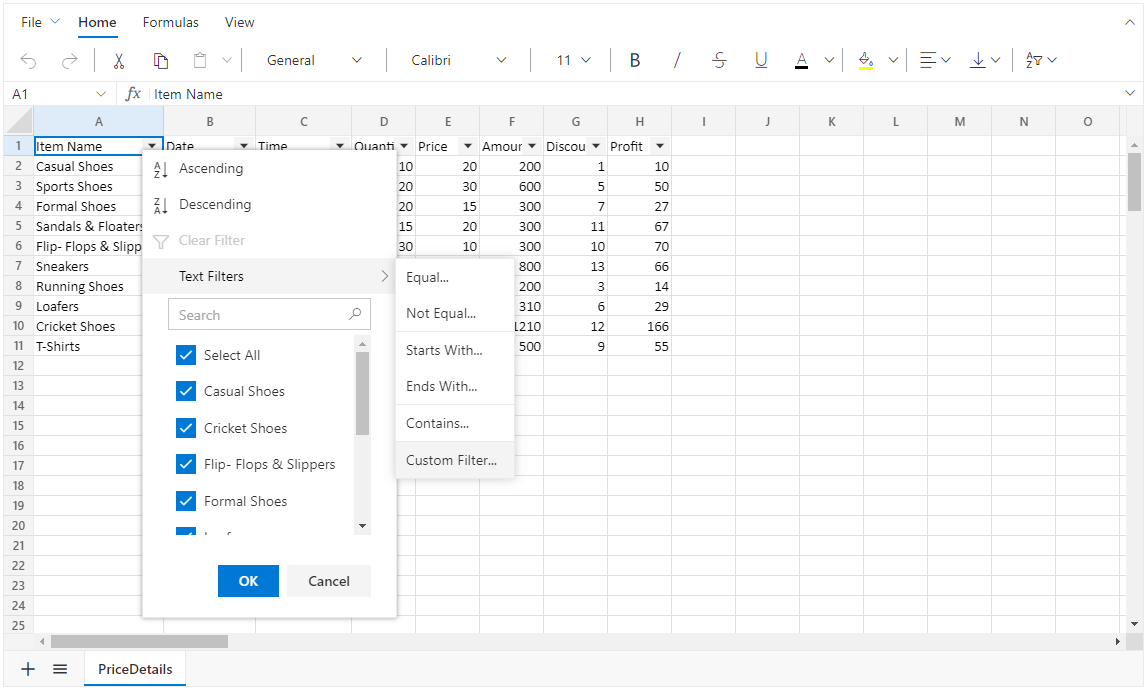Apply Underline formatting
Viewport: 1148px width, 692px height.
(x=761, y=61)
